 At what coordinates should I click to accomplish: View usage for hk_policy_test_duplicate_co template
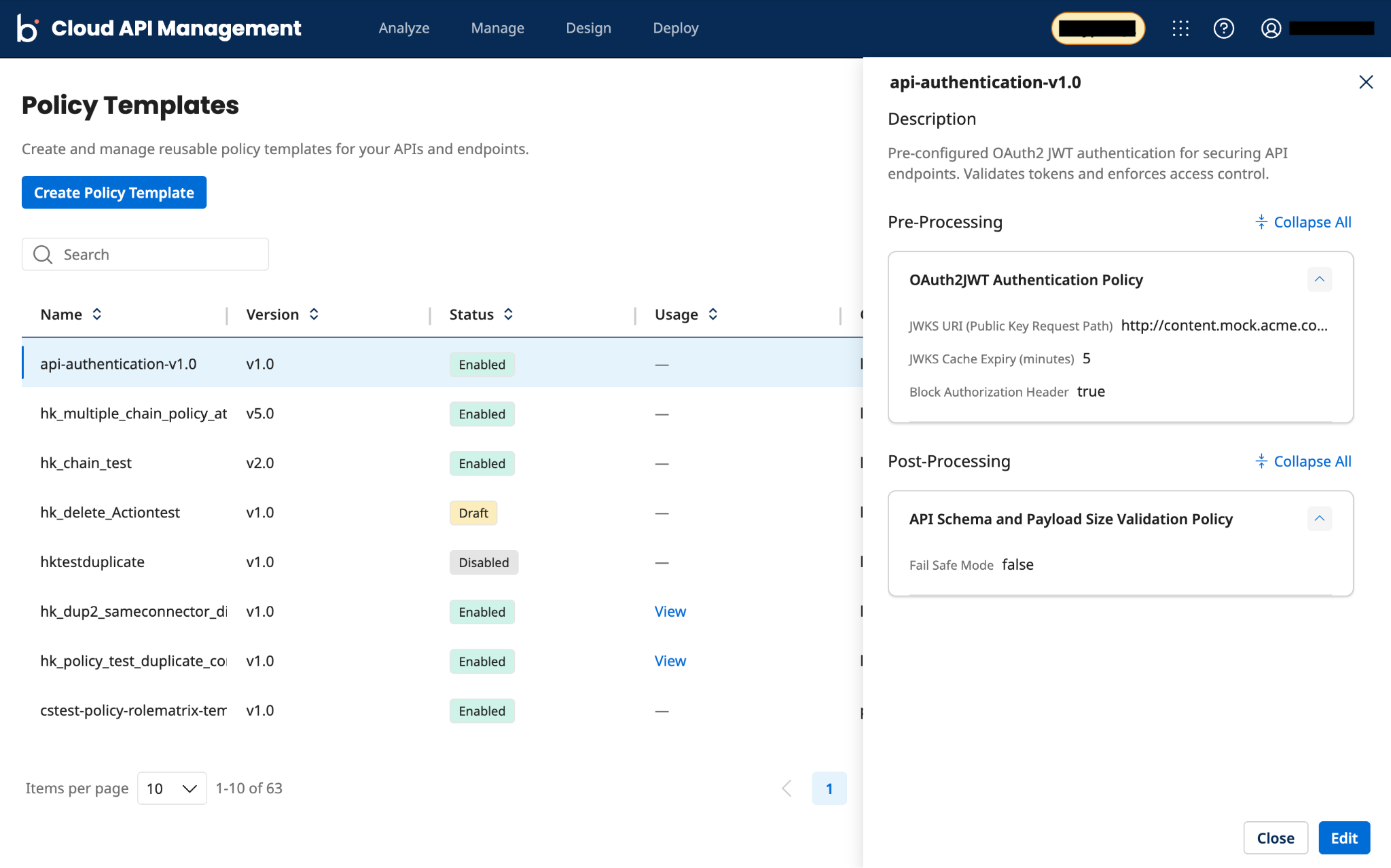[x=670, y=661]
